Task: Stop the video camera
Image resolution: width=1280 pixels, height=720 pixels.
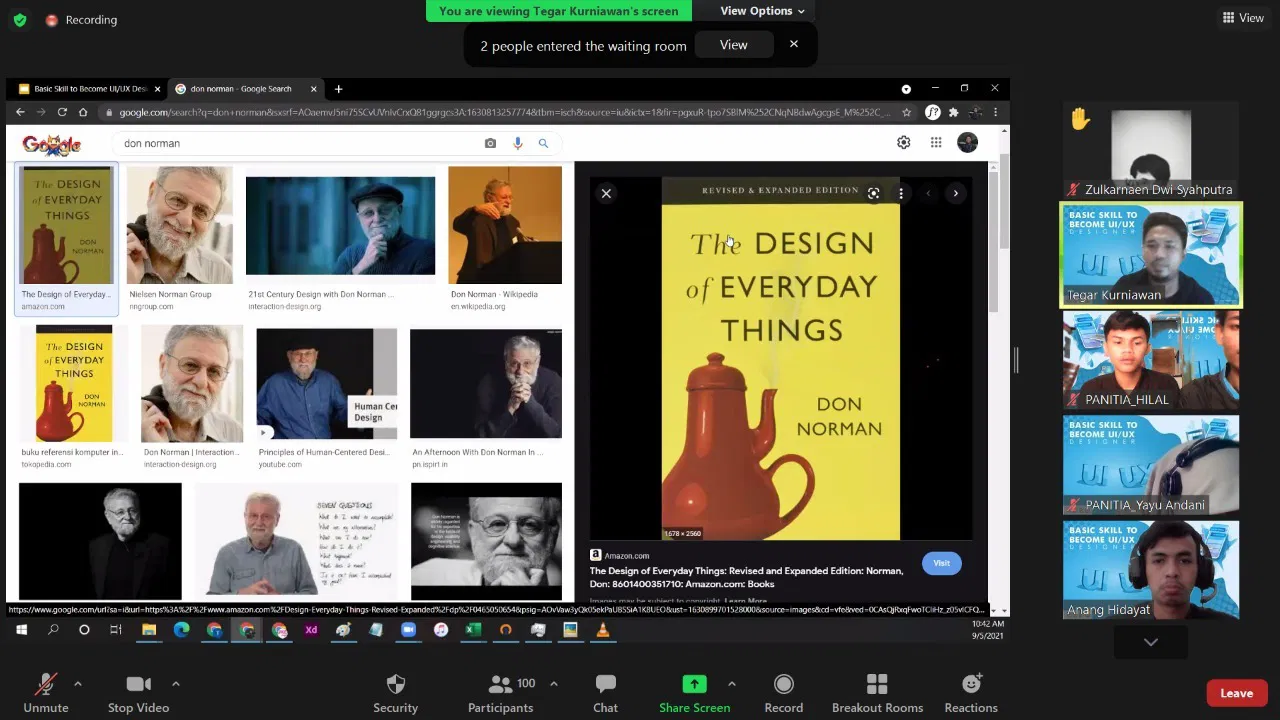Action: tap(138, 685)
